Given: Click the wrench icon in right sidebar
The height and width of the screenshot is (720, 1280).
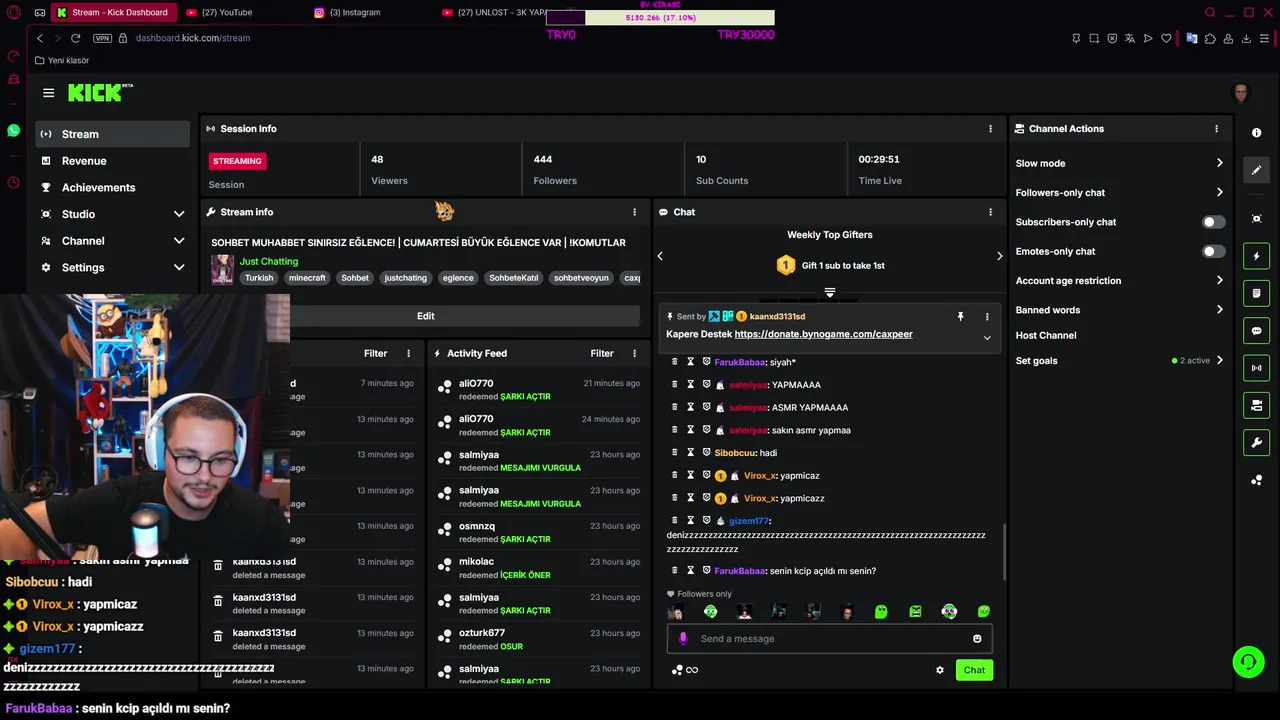Looking at the screenshot, I should click(1257, 443).
